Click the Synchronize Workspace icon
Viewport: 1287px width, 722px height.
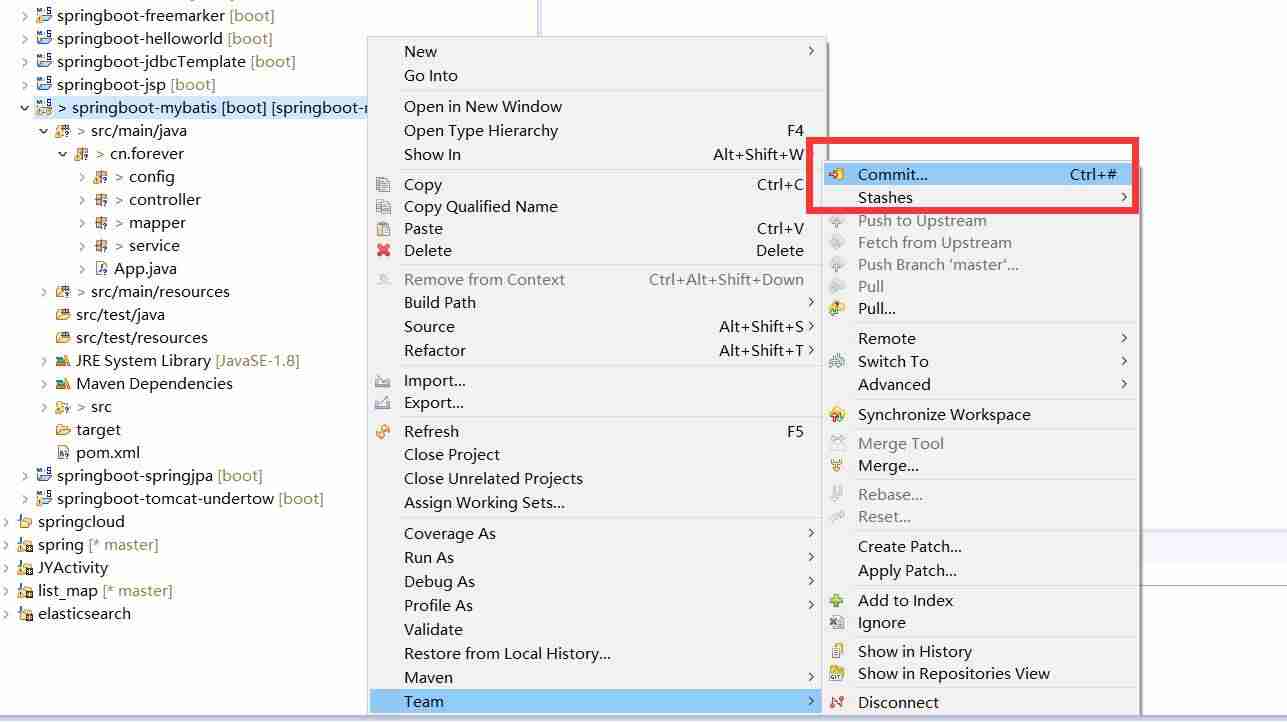pyautogui.click(x=837, y=415)
